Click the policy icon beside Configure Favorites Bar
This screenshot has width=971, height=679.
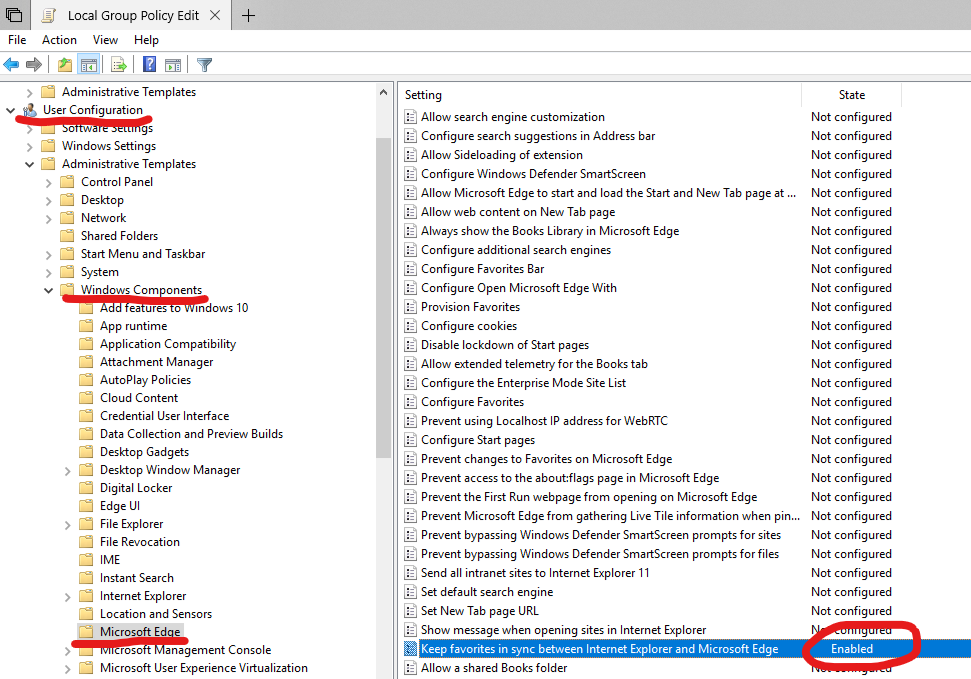point(410,269)
